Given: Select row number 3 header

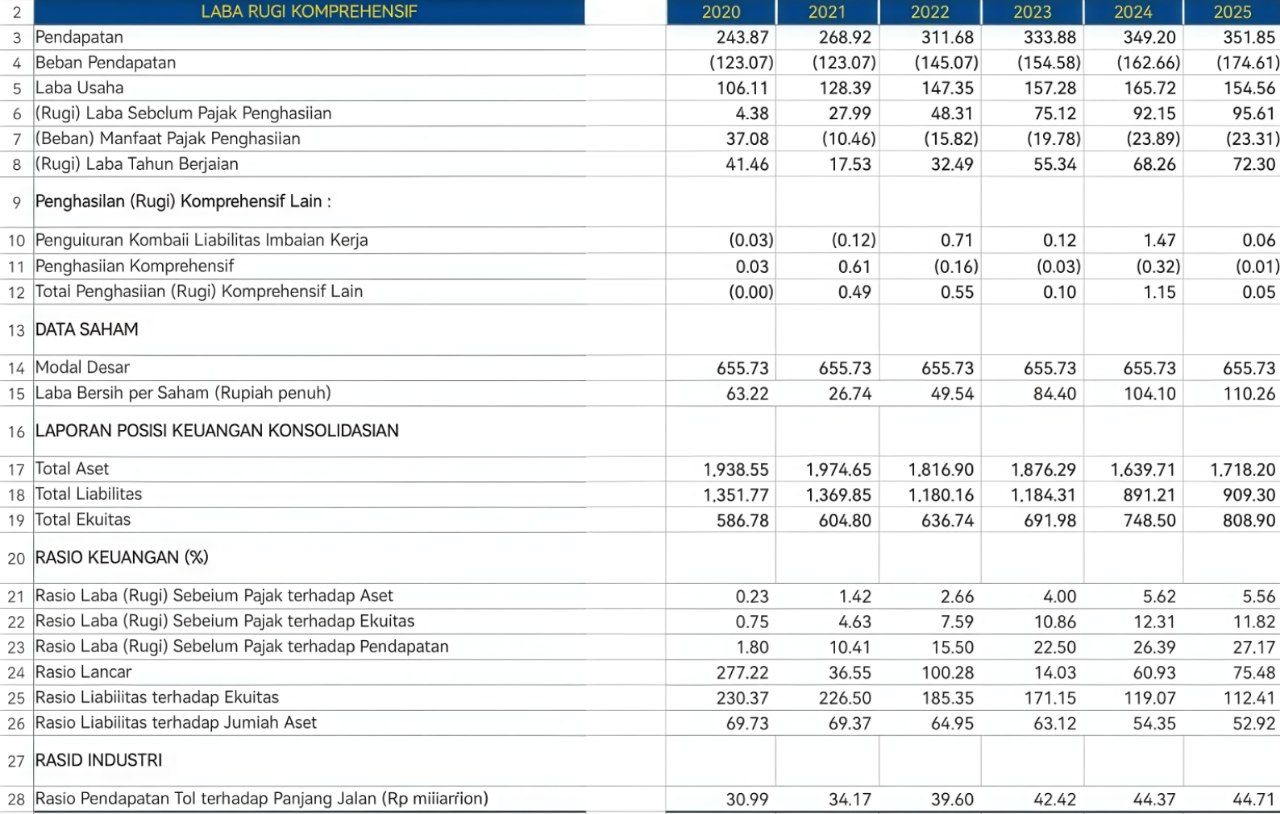Looking at the screenshot, I should (x=16, y=37).
